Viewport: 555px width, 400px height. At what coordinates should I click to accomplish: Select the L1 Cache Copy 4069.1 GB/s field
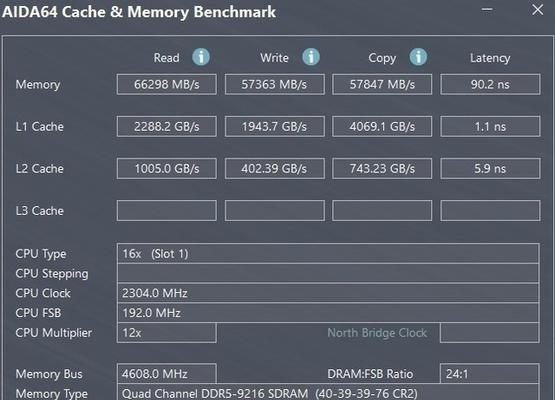382,126
